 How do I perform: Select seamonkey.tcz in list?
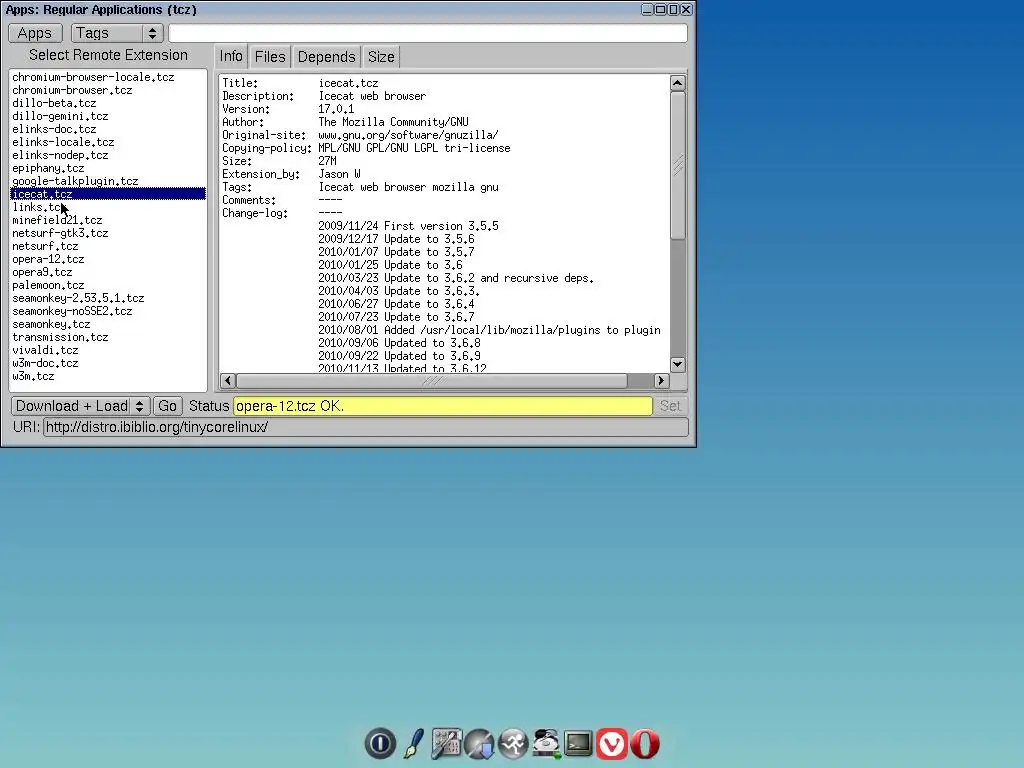(108, 325)
